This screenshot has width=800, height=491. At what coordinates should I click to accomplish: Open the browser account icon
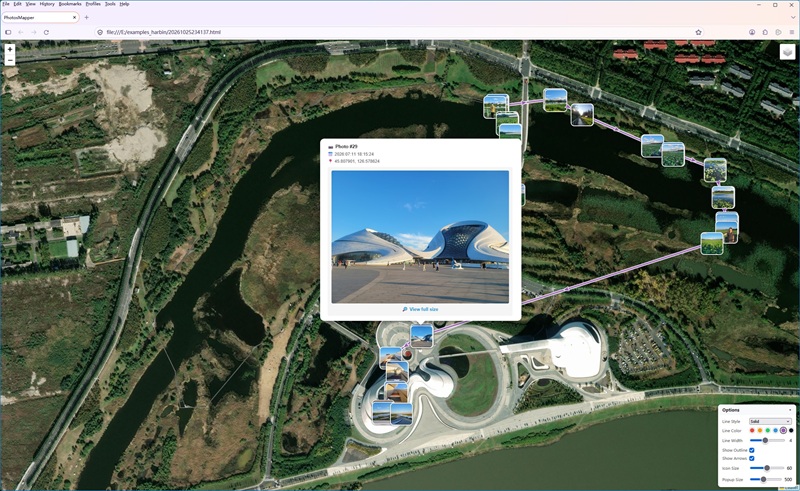(752, 32)
